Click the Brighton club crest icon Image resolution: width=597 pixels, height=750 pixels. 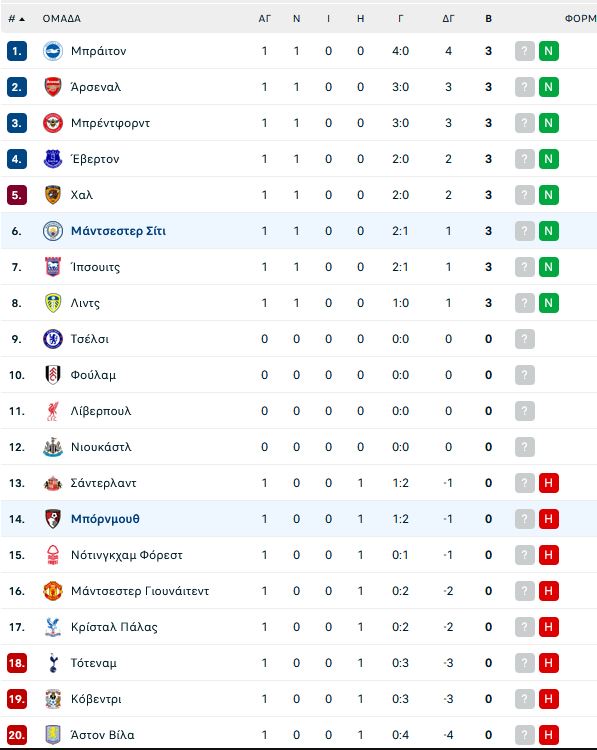[53, 51]
